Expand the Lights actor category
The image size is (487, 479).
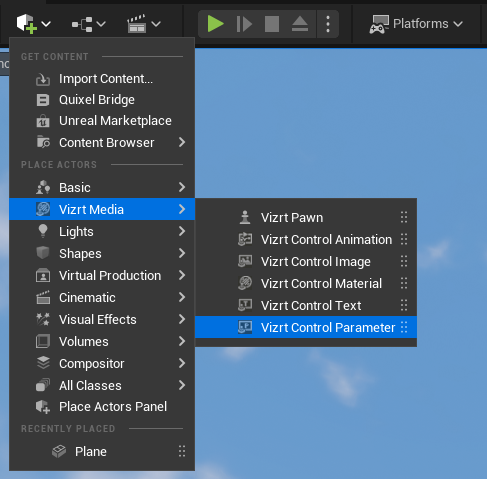(102, 231)
